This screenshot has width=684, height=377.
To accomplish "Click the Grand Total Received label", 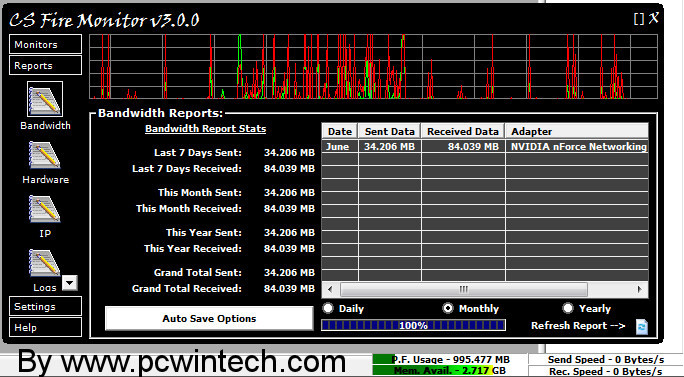I will (x=187, y=288).
